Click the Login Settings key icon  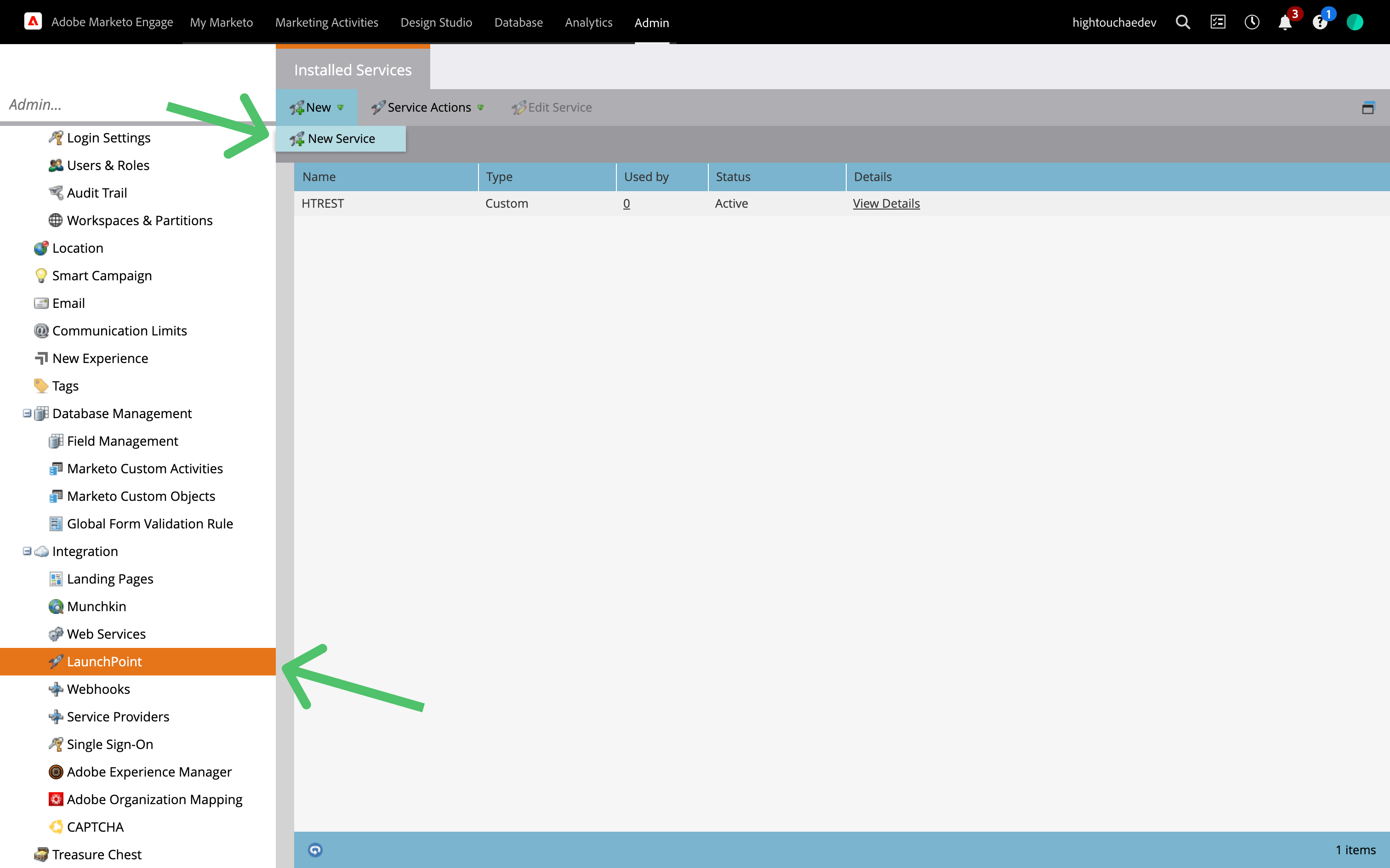click(56, 138)
